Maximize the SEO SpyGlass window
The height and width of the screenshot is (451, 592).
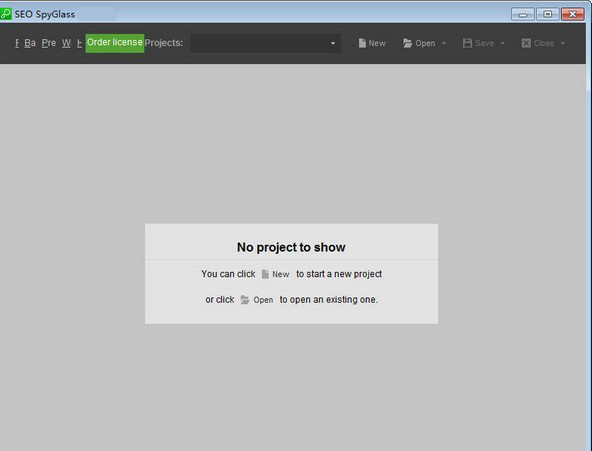[547, 14]
